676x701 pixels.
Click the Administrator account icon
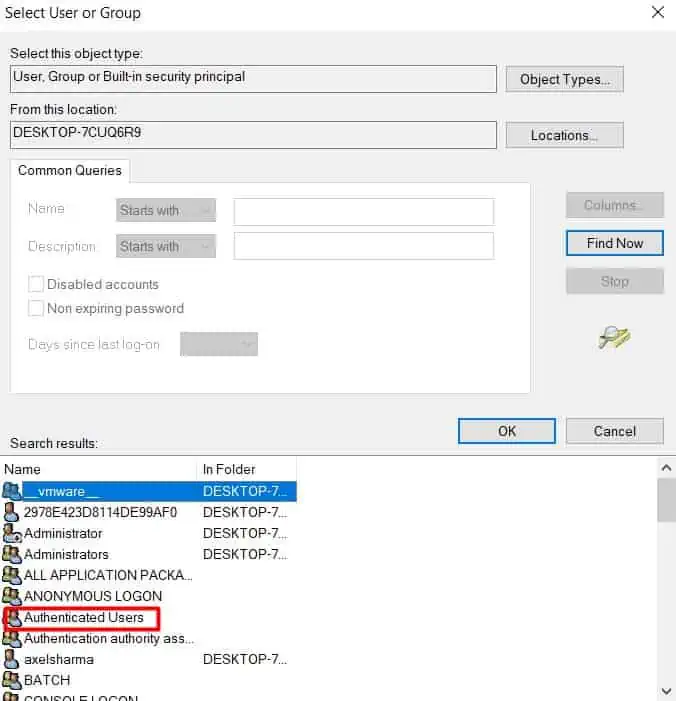pos(12,533)
